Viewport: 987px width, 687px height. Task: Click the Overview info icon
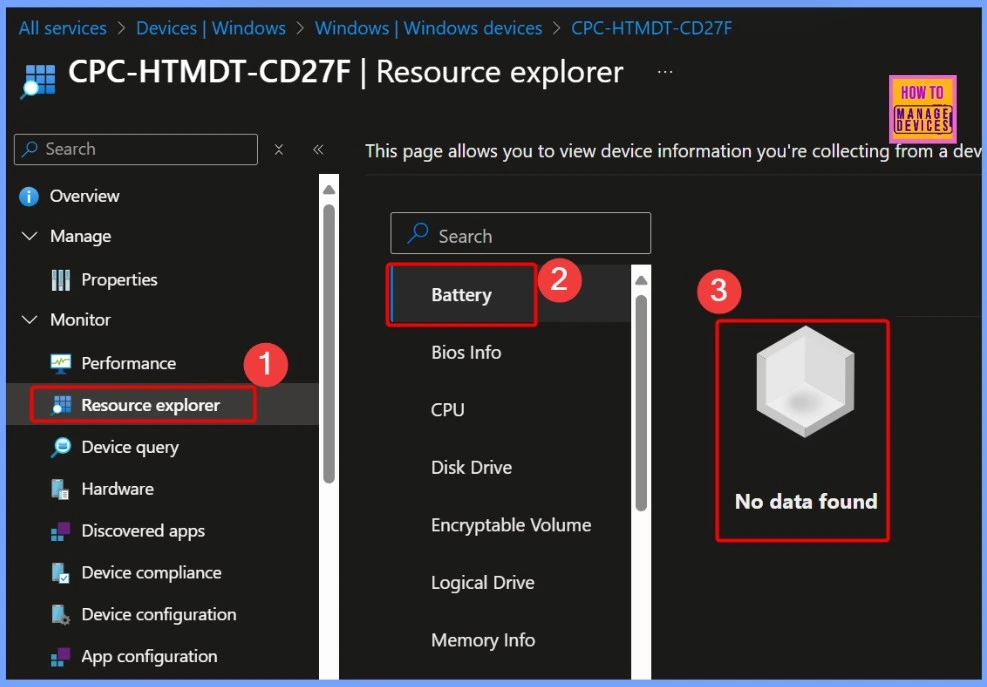(29, 196)
